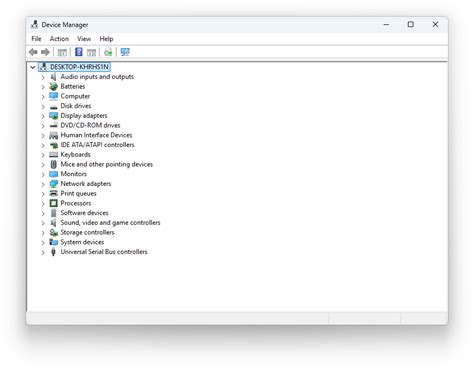474x368 pixels.
Task: Select the Human Interface Devices label
Action: [x=96, y=135]
